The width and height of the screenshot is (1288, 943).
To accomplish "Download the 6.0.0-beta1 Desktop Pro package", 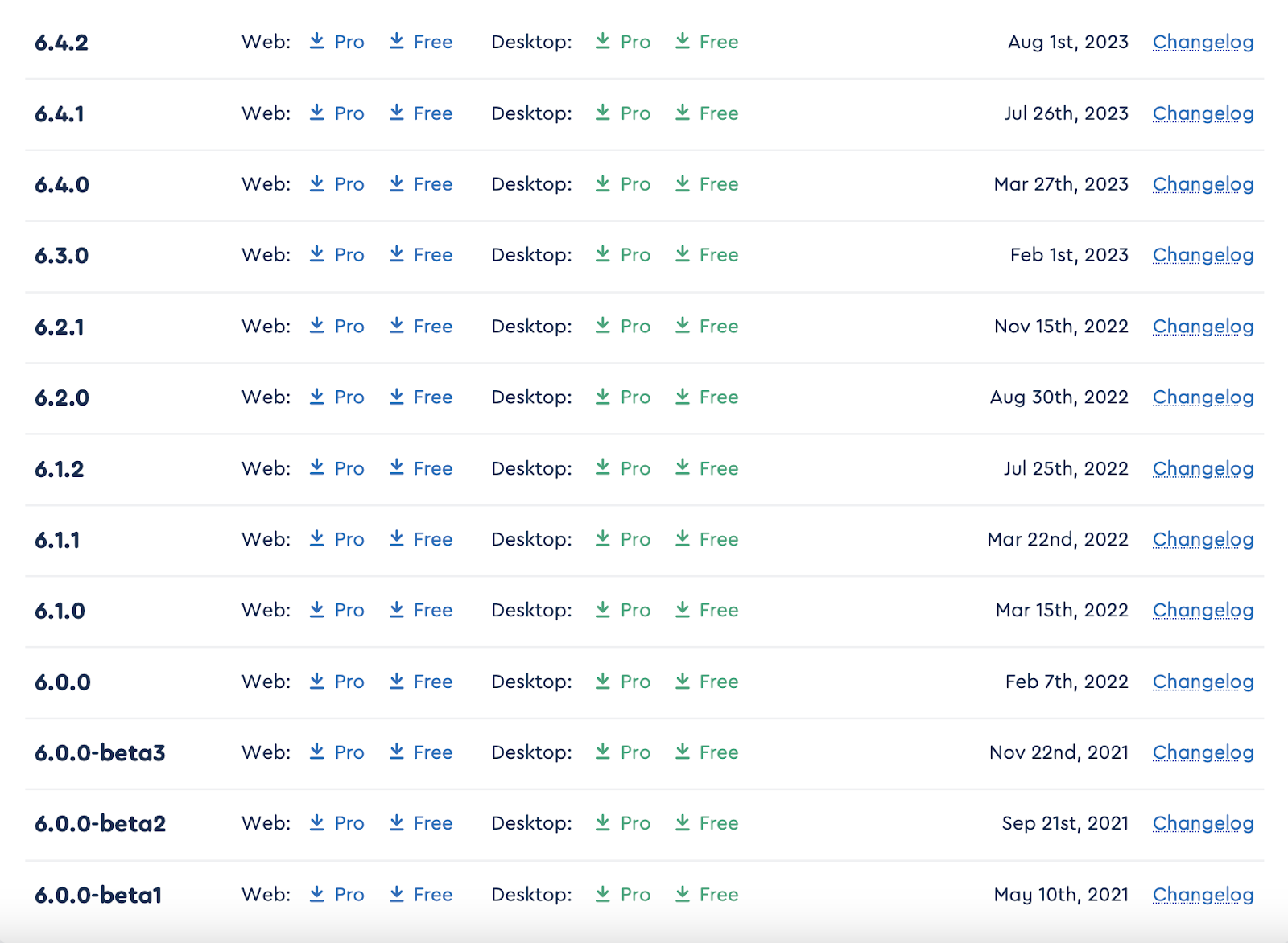I will tap(622, 895).
